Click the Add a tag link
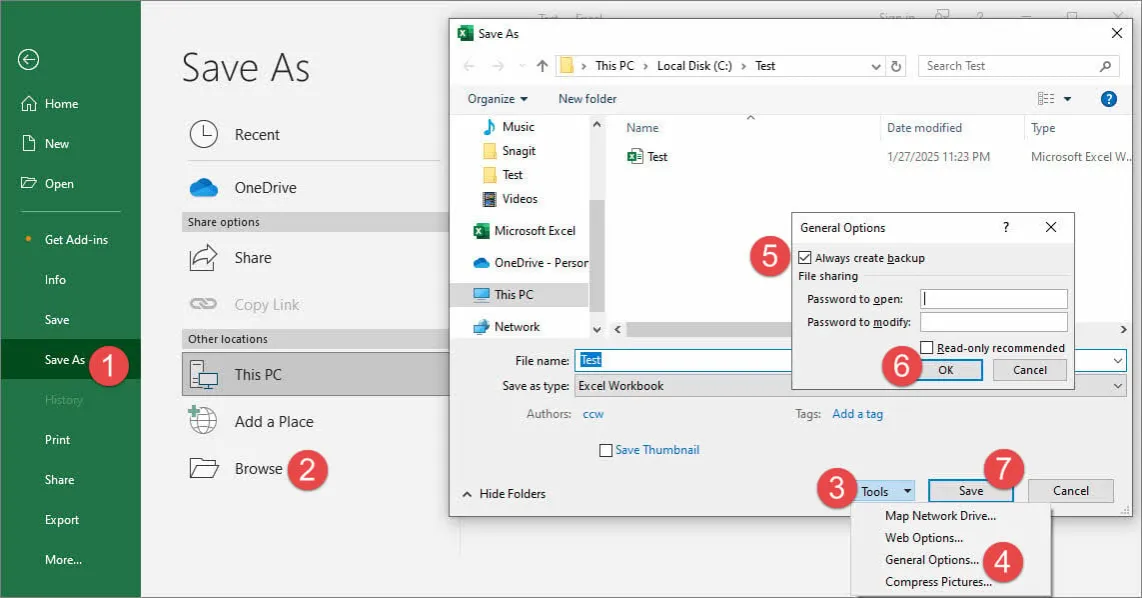Image resolution: width=1142 pixels, height=598 pixels. (857, 414)
